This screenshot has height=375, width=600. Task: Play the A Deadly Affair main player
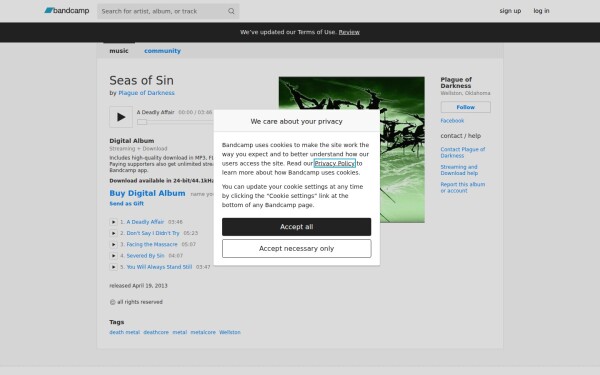tap(121, 117)
